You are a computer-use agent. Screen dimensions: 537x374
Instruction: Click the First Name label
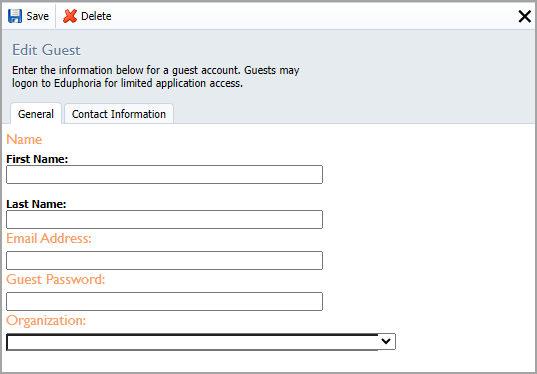pos(37,159)
